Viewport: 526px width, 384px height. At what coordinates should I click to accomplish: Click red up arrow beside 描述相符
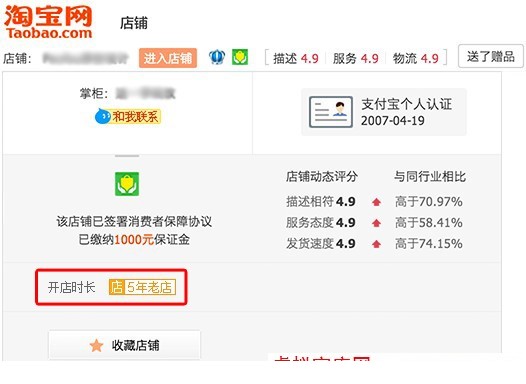coord(376,202)
